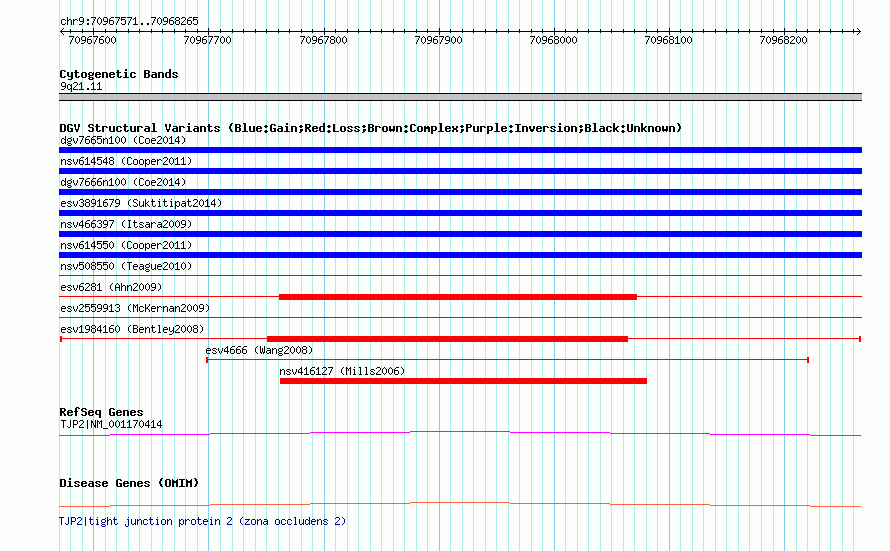
Task: Click ruler position 70968200
Action: (783, 40)
